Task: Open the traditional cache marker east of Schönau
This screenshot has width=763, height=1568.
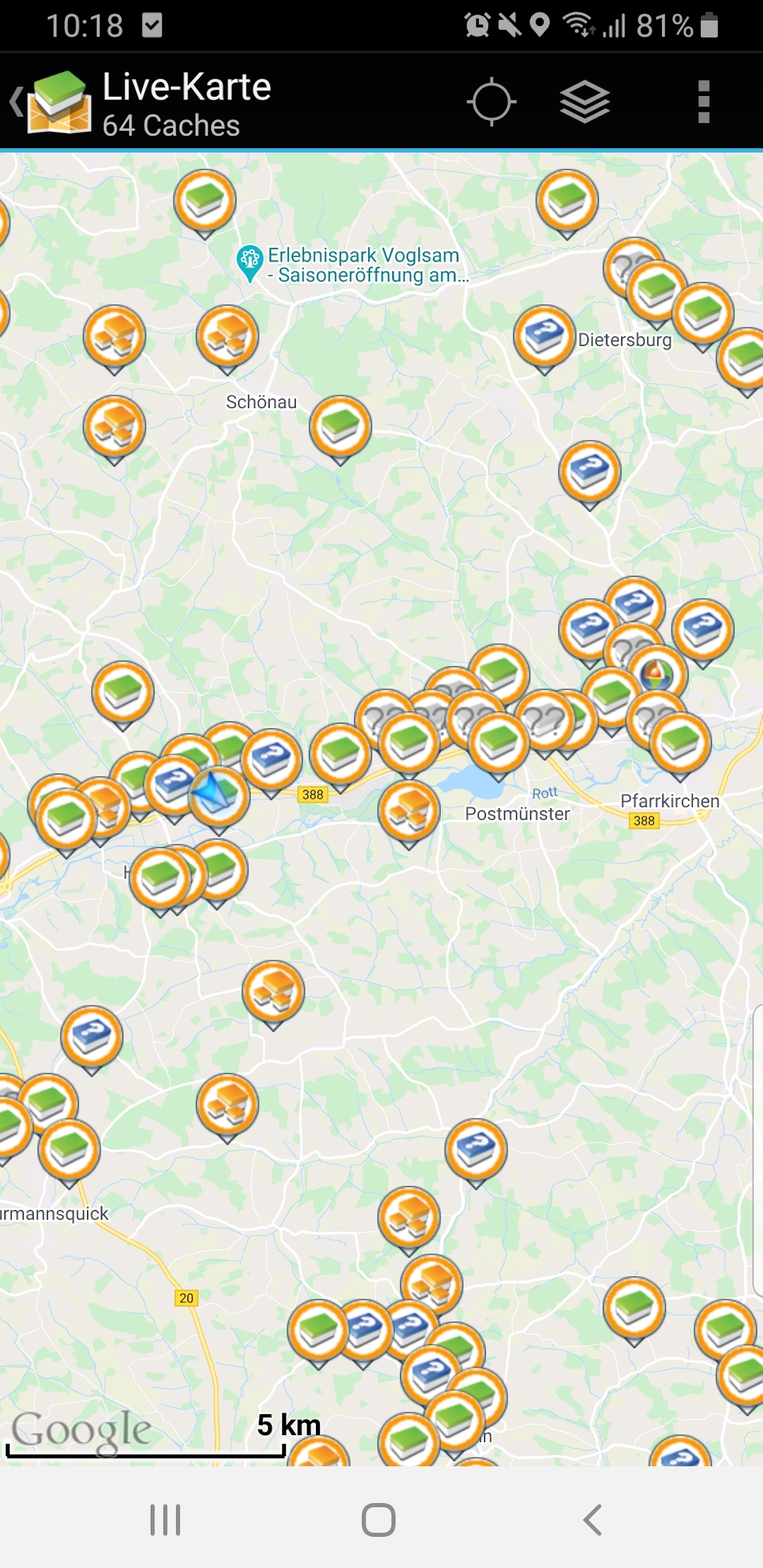Action: pyautogui.click(x=340, y=426)
